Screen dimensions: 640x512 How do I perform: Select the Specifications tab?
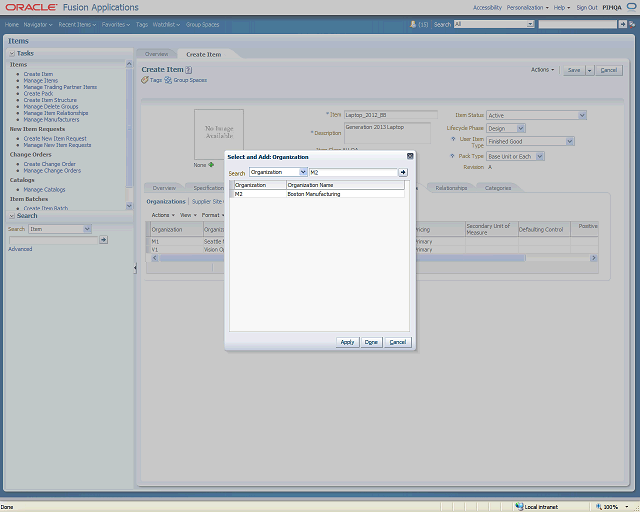pyautogui.click(x=208, y=188)
